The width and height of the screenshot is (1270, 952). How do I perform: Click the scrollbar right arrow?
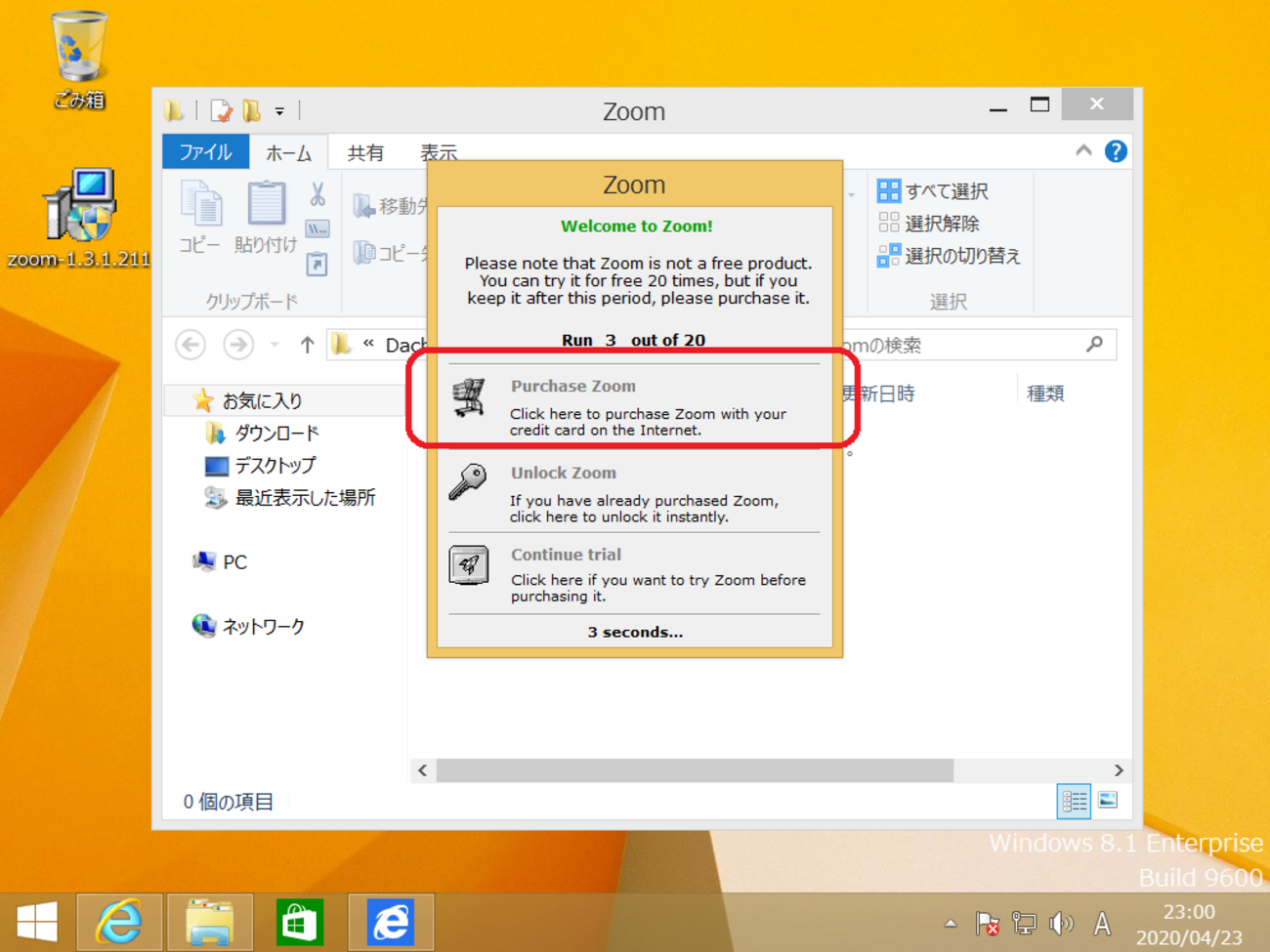tap(1119, 770)
